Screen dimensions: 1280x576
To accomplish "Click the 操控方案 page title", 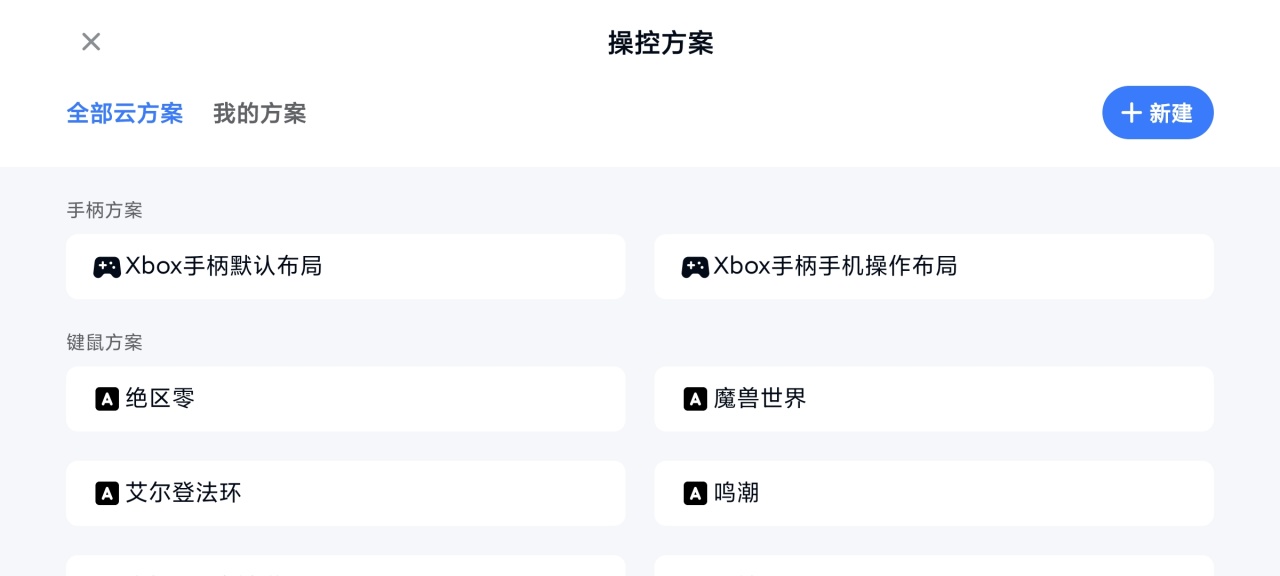I will [660, 43].
